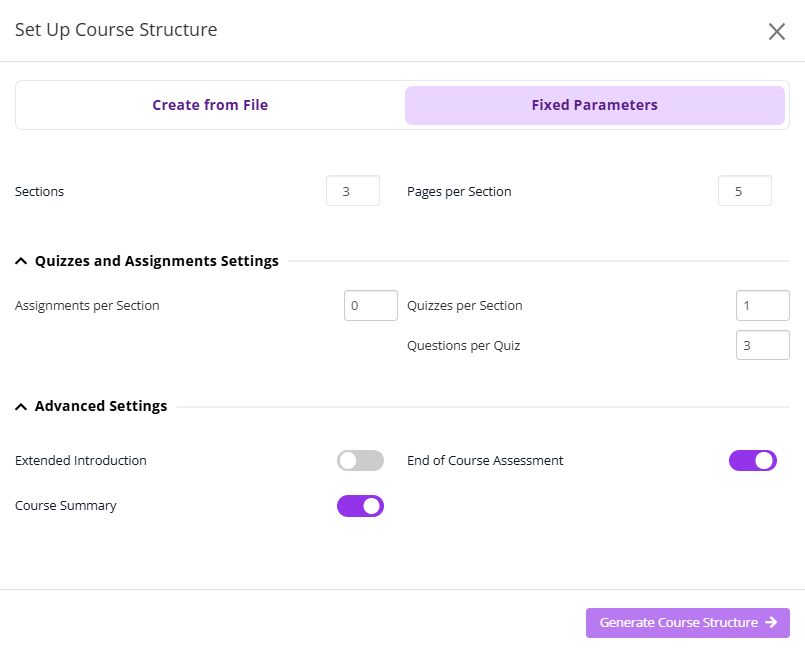Close the Set Up Course Structure dialog

[777, 31]
